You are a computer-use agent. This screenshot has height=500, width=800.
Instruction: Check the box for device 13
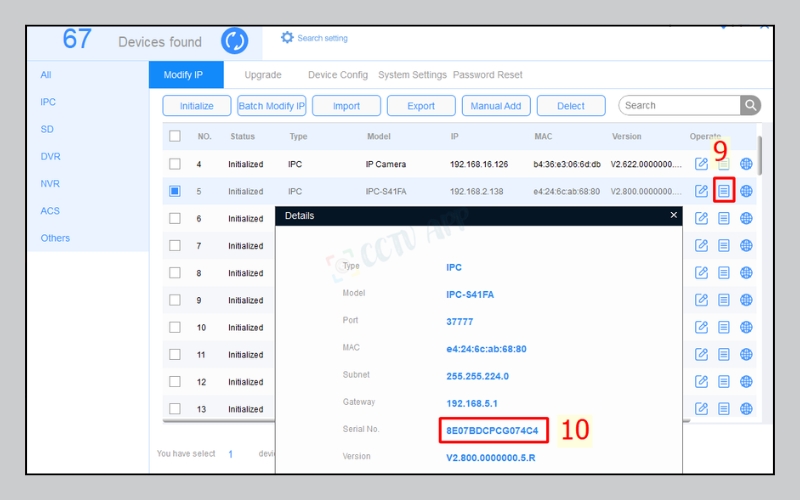[174, 409]
